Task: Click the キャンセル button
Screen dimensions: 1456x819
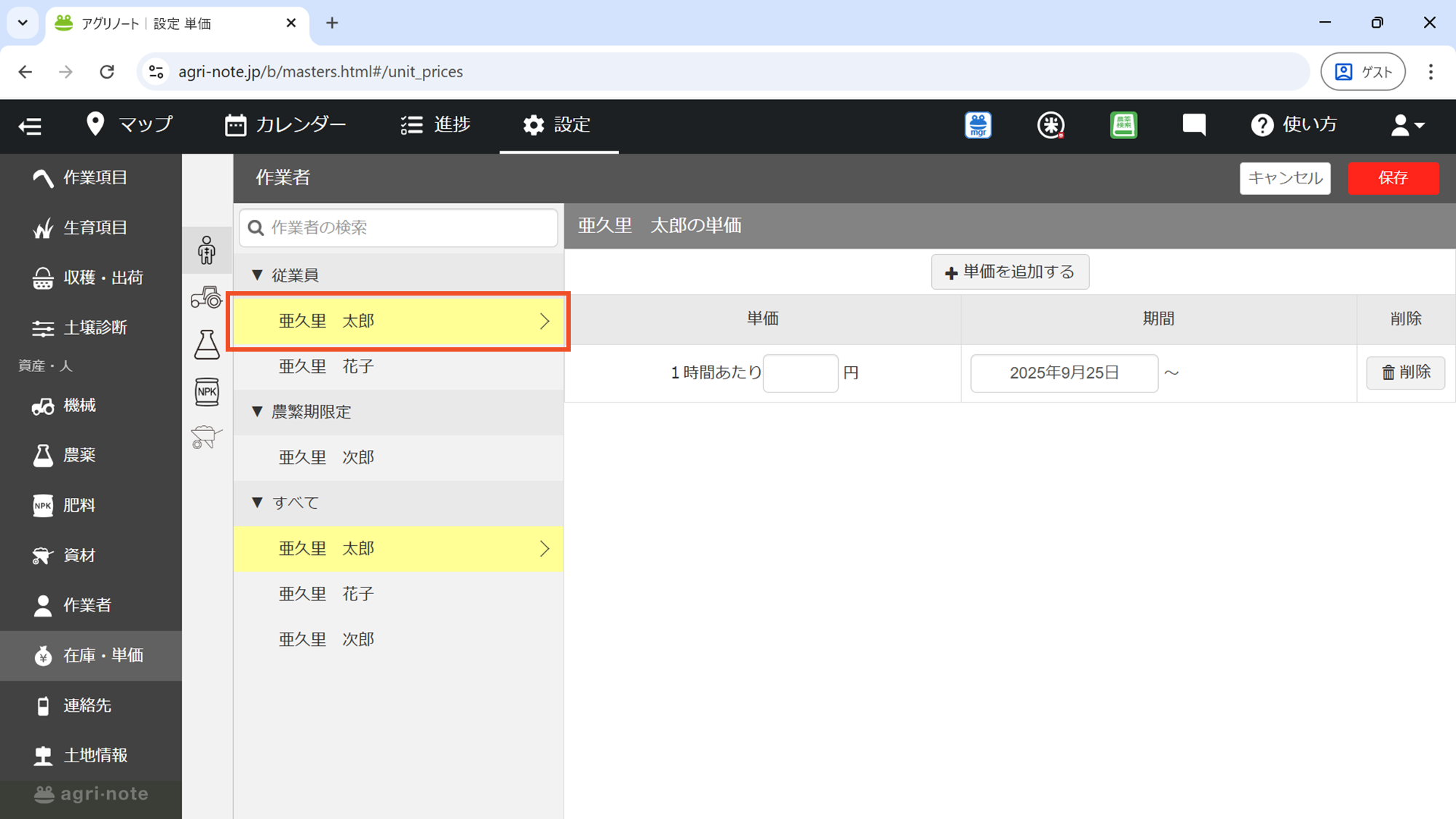Action: click(x=1285, y=178)
